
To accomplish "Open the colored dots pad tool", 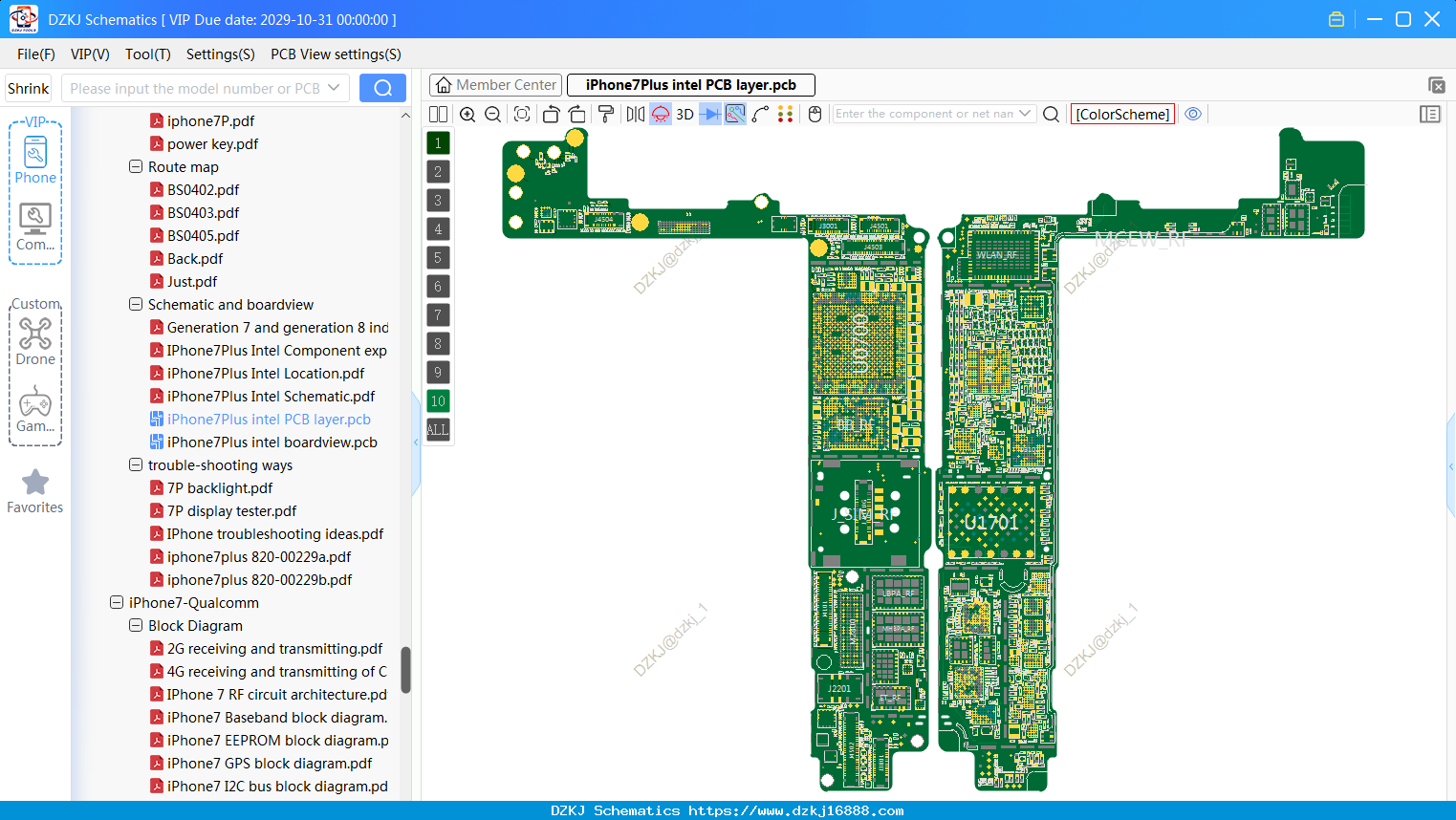I will click(786, 114).
